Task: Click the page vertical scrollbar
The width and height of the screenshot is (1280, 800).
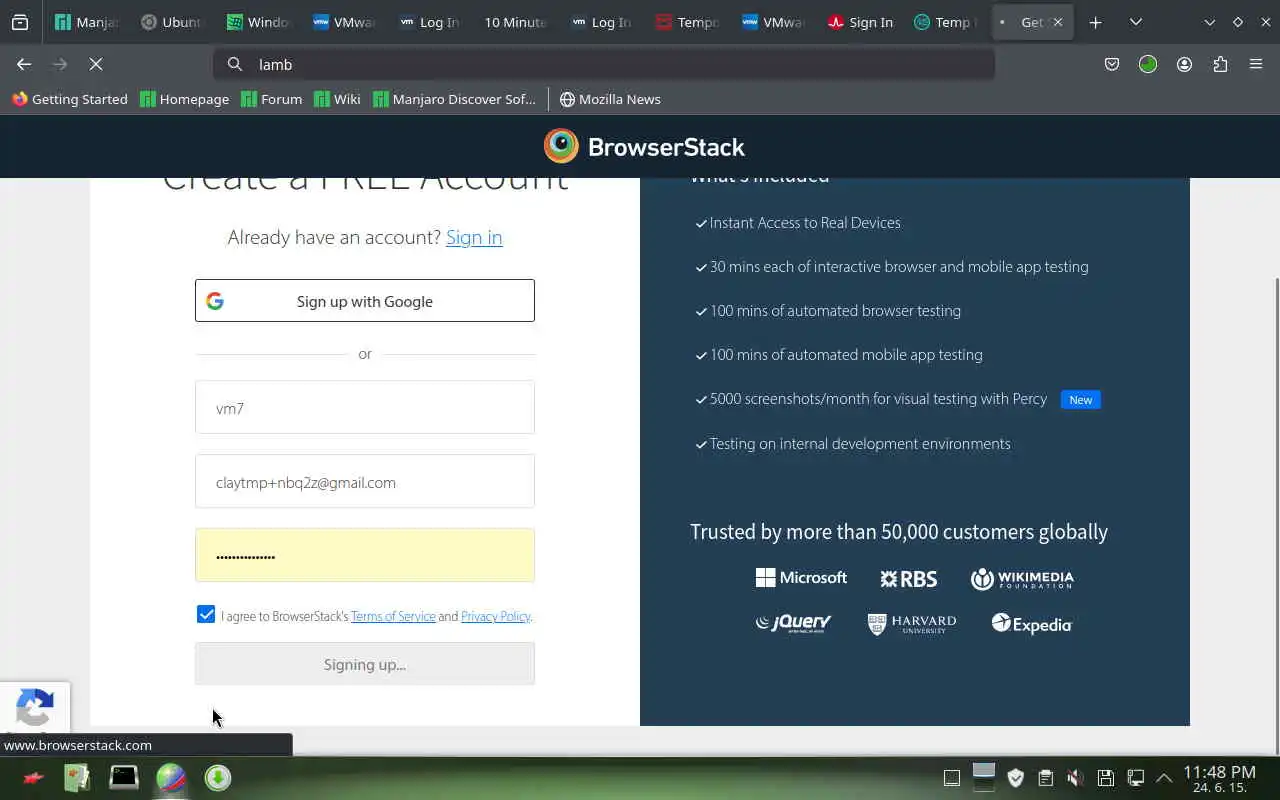Action: [x=1275, y=515]
